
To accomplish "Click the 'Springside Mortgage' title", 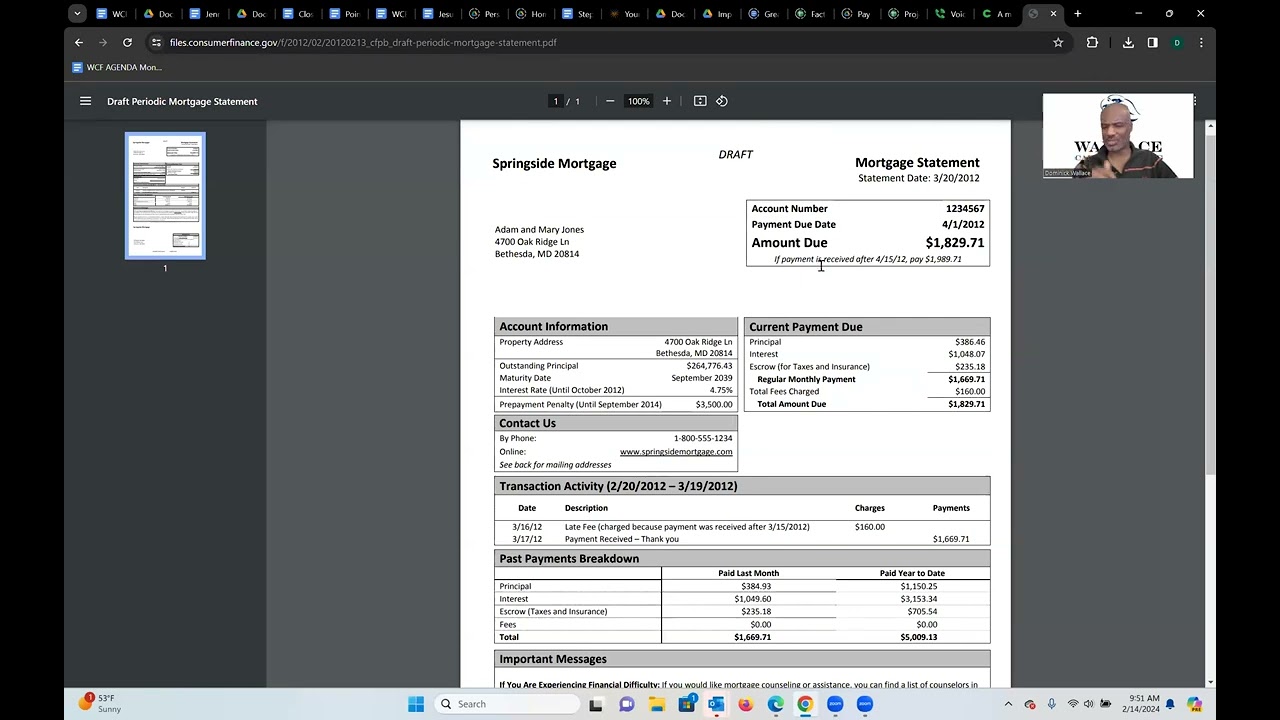I will 554,164.
